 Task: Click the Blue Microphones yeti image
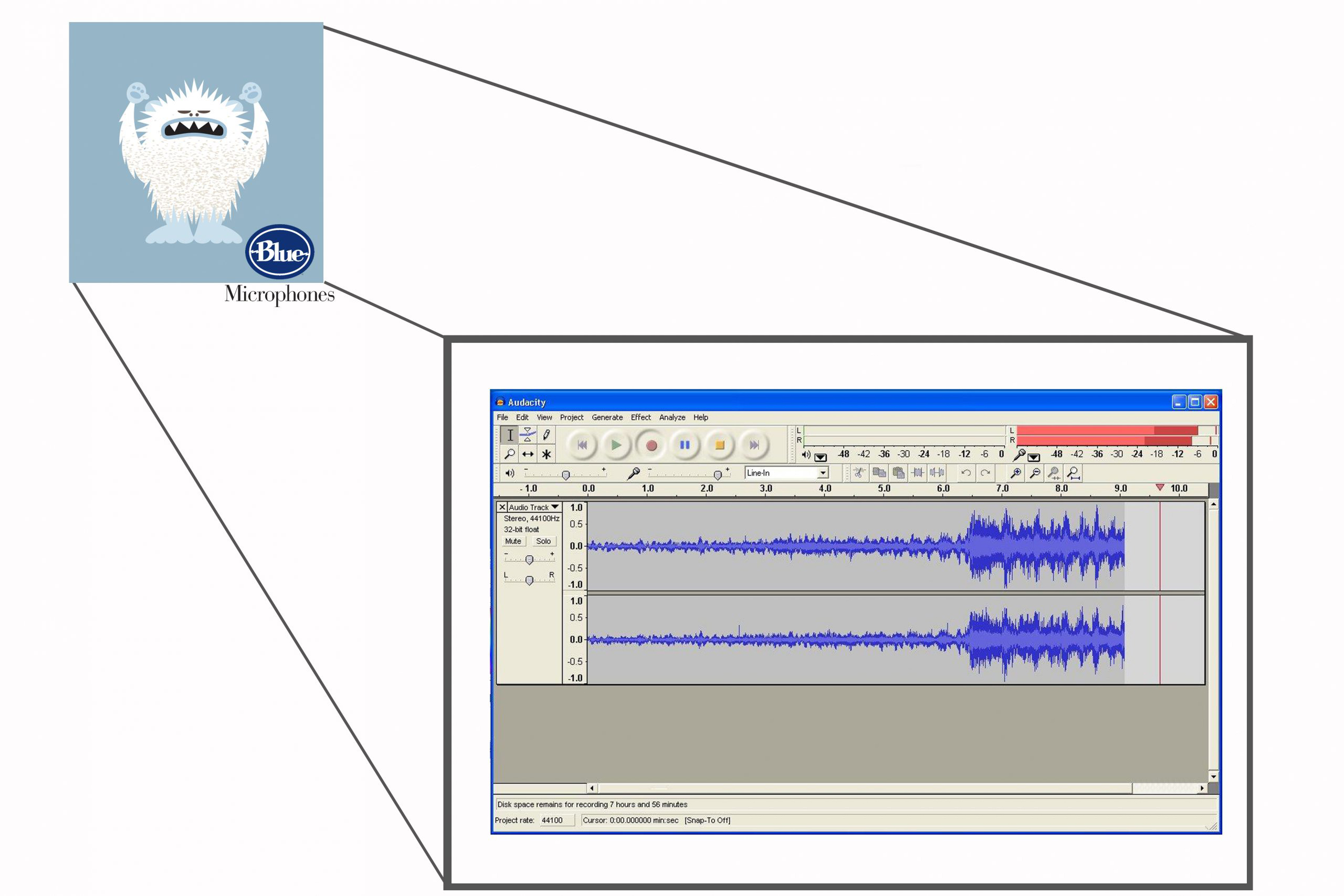[196, 152]
